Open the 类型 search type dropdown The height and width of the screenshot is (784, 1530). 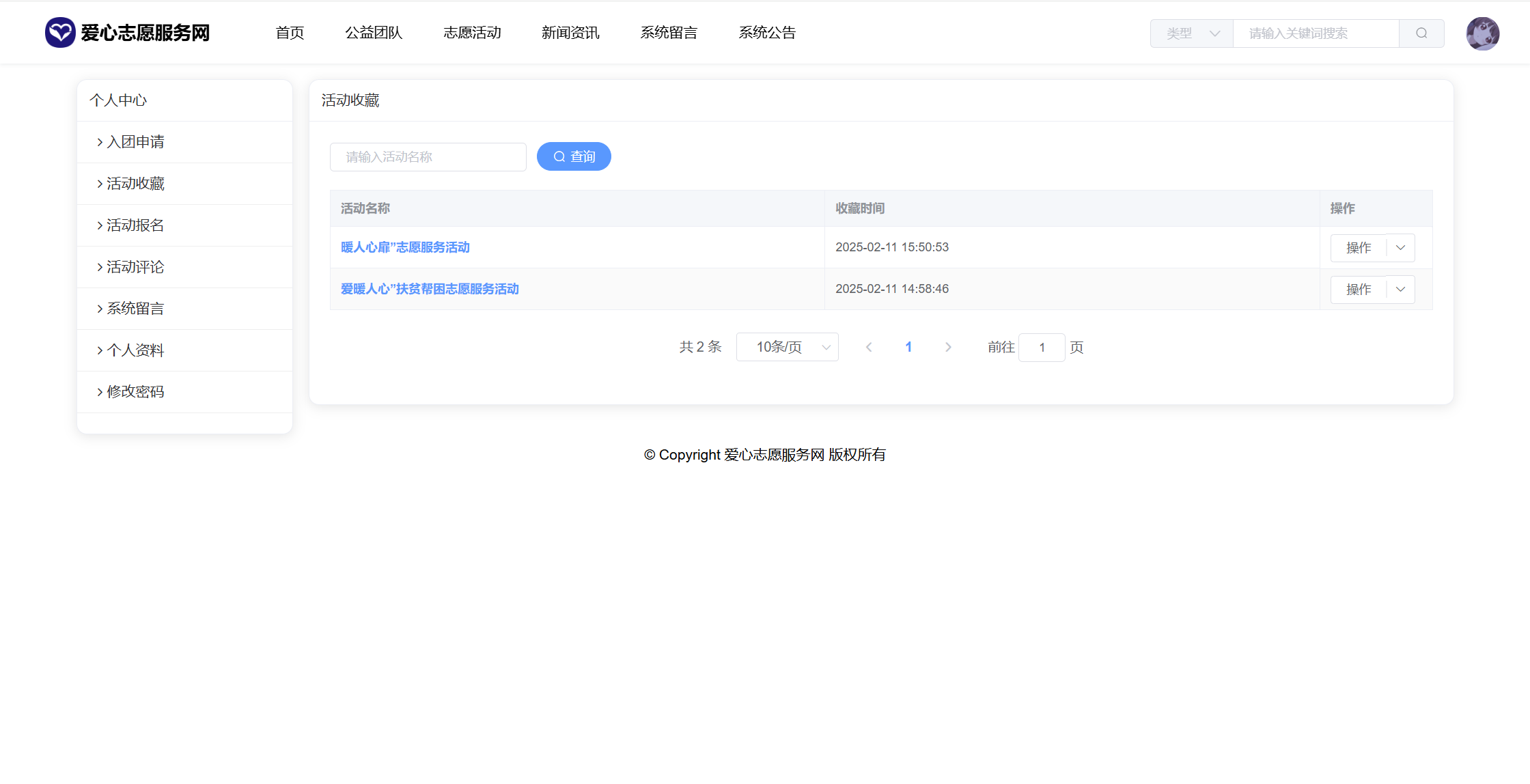tap(1192, 33)
